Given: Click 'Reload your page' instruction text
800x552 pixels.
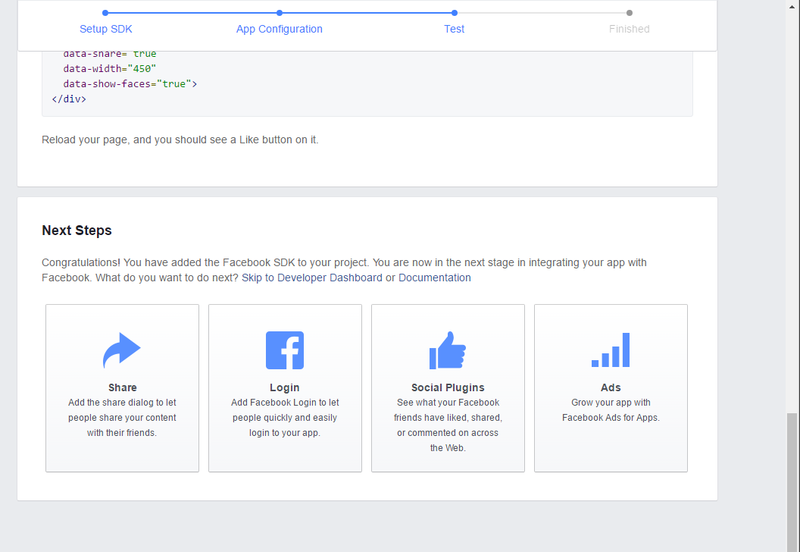Looking at the screenshot, I should tap(180, 140).
